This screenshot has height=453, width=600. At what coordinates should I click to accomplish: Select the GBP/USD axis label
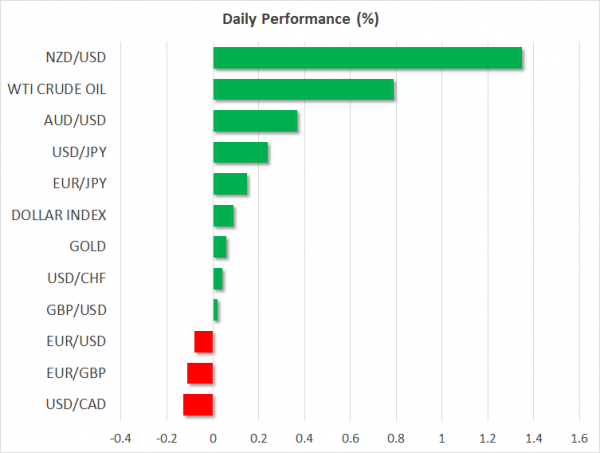[x=78, y=310]
